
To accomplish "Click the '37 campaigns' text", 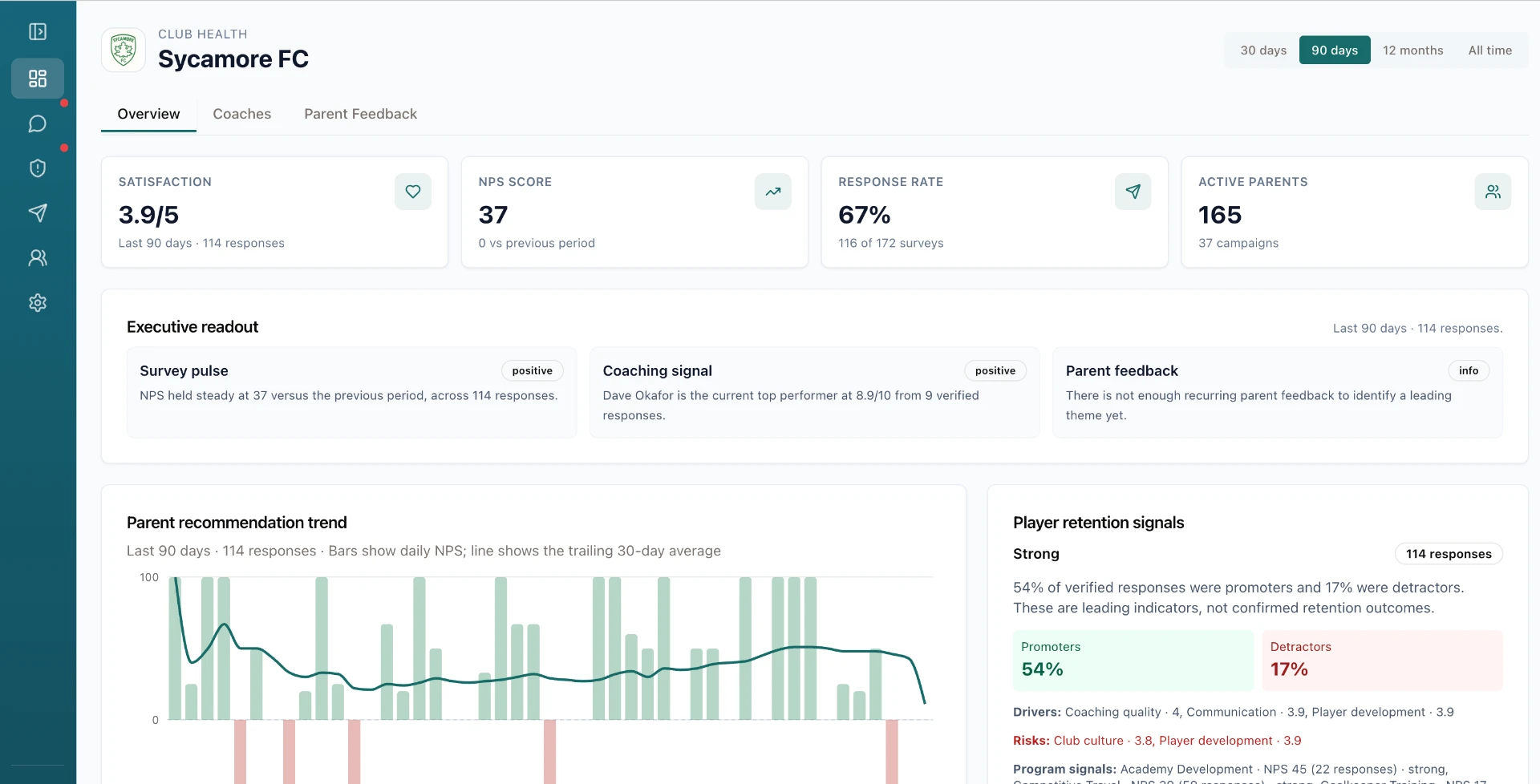I will point(1238,243).
